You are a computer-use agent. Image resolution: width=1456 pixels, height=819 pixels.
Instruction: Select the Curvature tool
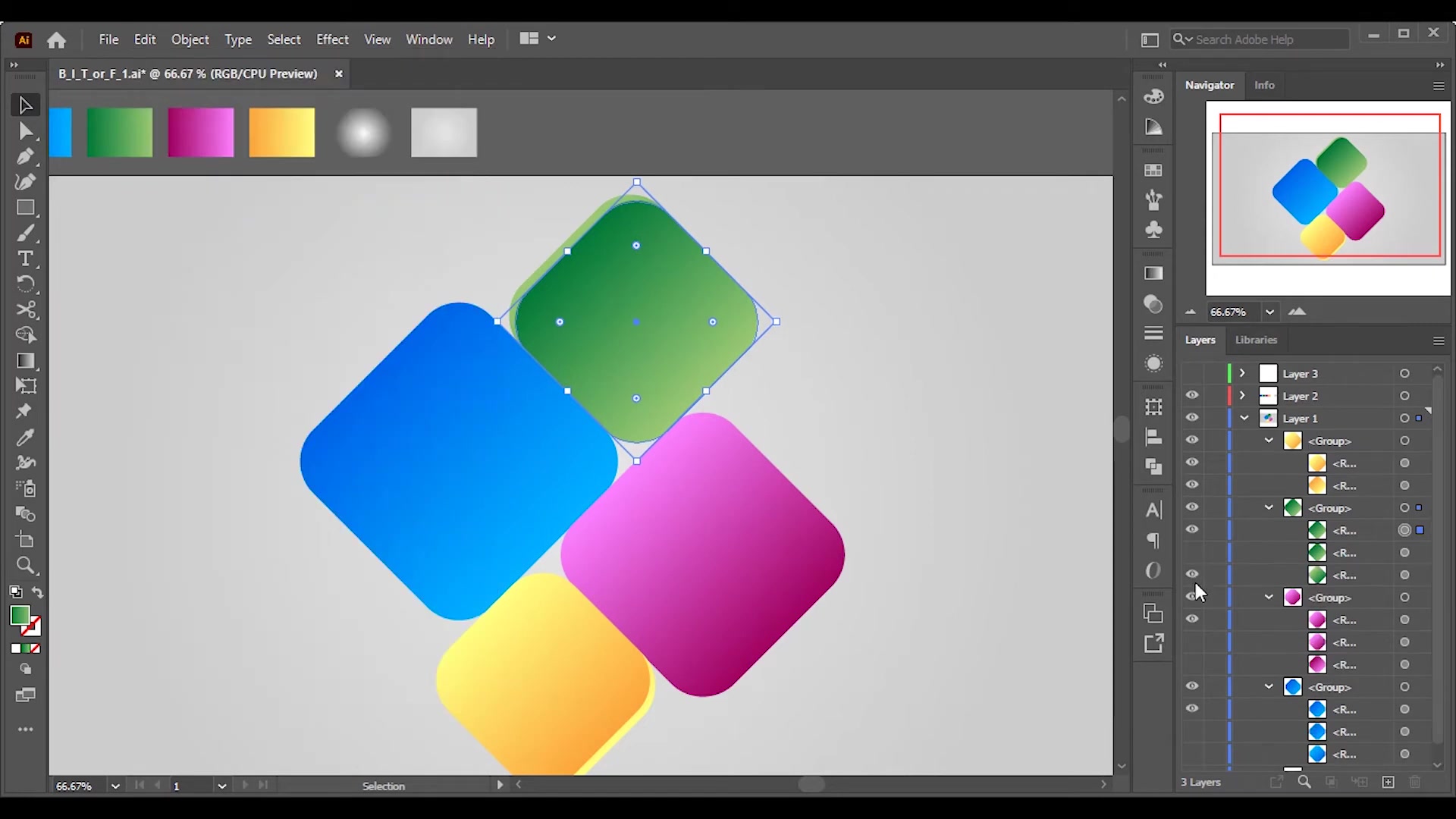click(x=25, y=182)
